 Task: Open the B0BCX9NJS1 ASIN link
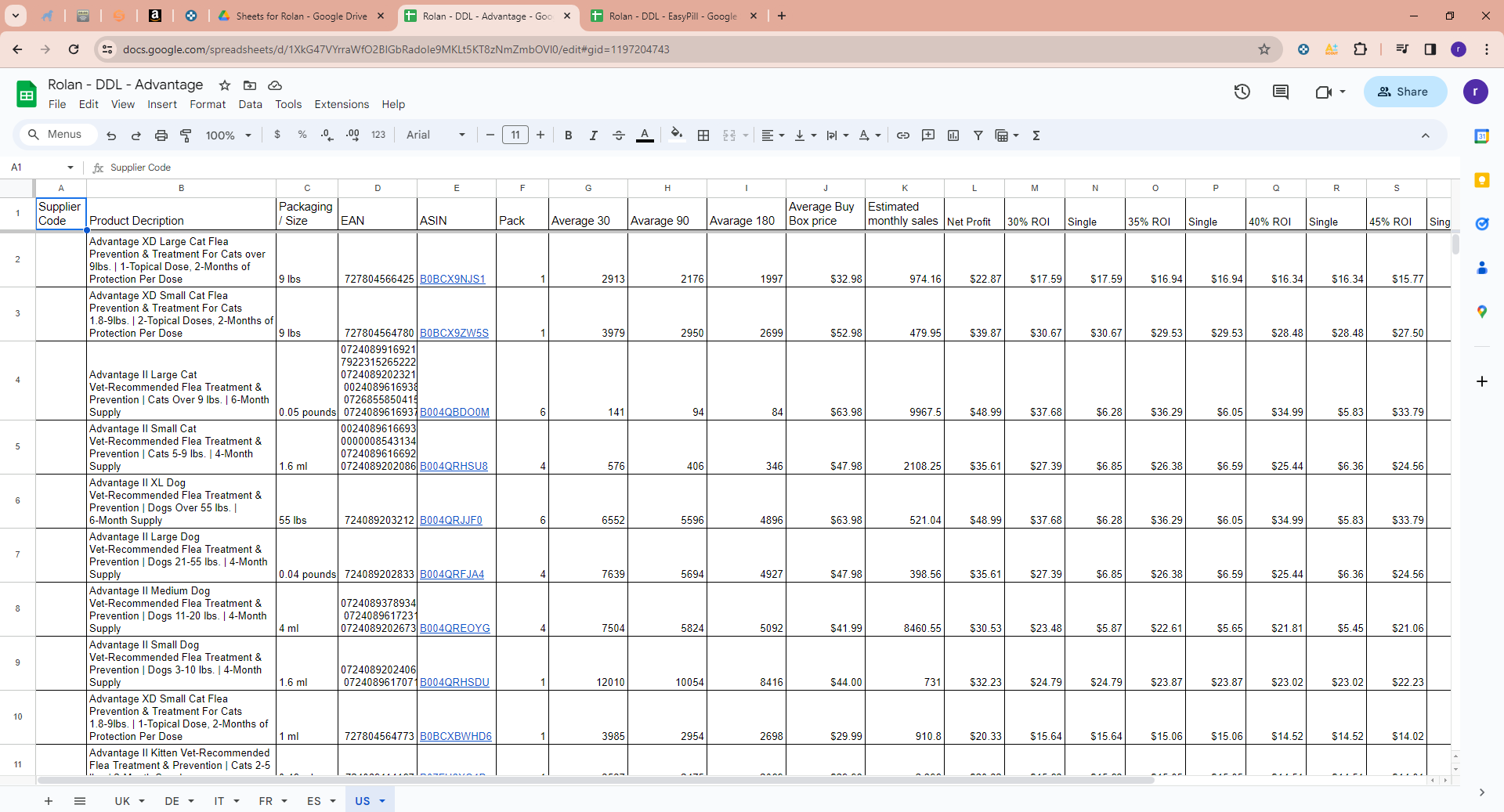point(453,279)
